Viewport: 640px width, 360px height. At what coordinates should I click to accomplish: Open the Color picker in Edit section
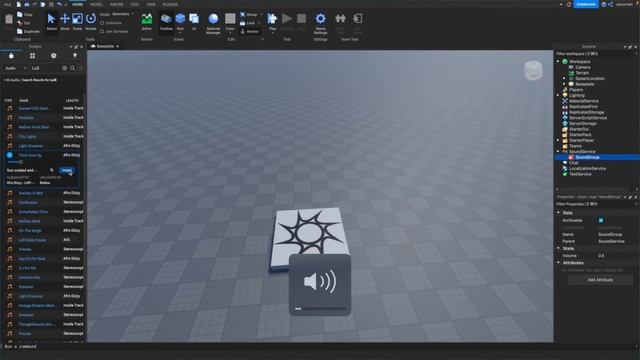tap(230, 22)
